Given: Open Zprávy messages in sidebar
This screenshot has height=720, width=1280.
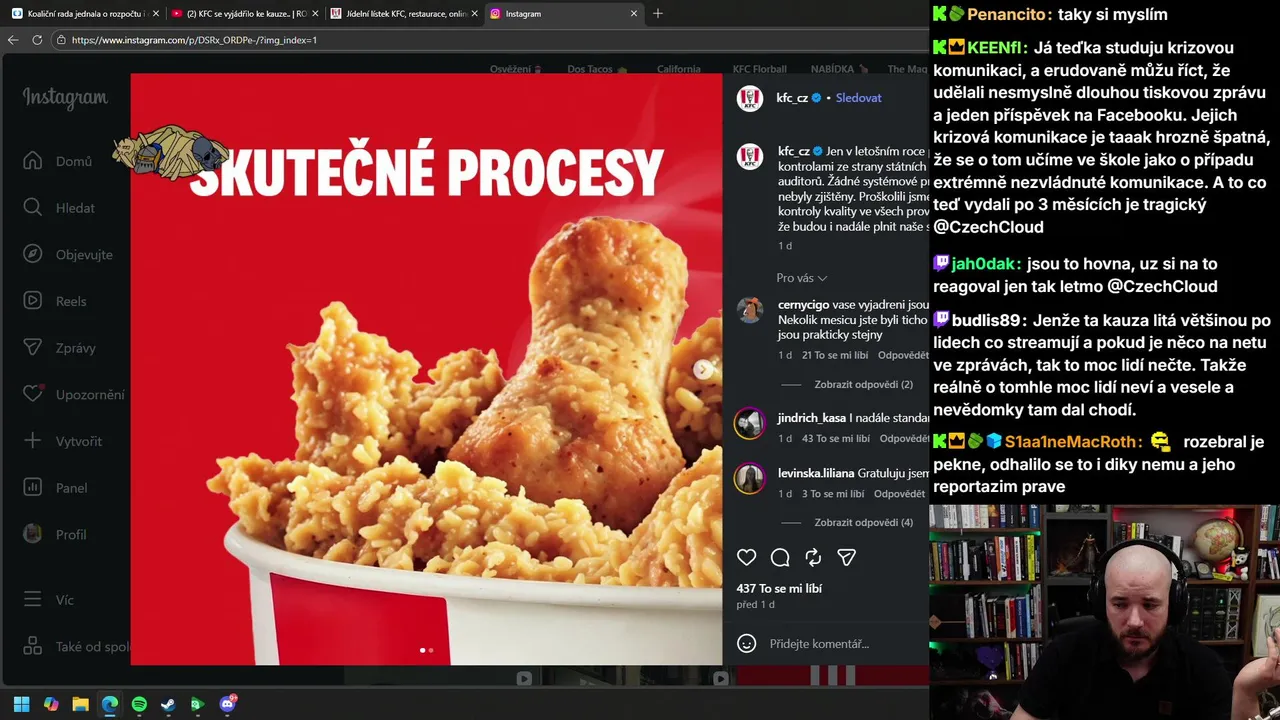Looking at the screenshot, I should click(60, 348).
